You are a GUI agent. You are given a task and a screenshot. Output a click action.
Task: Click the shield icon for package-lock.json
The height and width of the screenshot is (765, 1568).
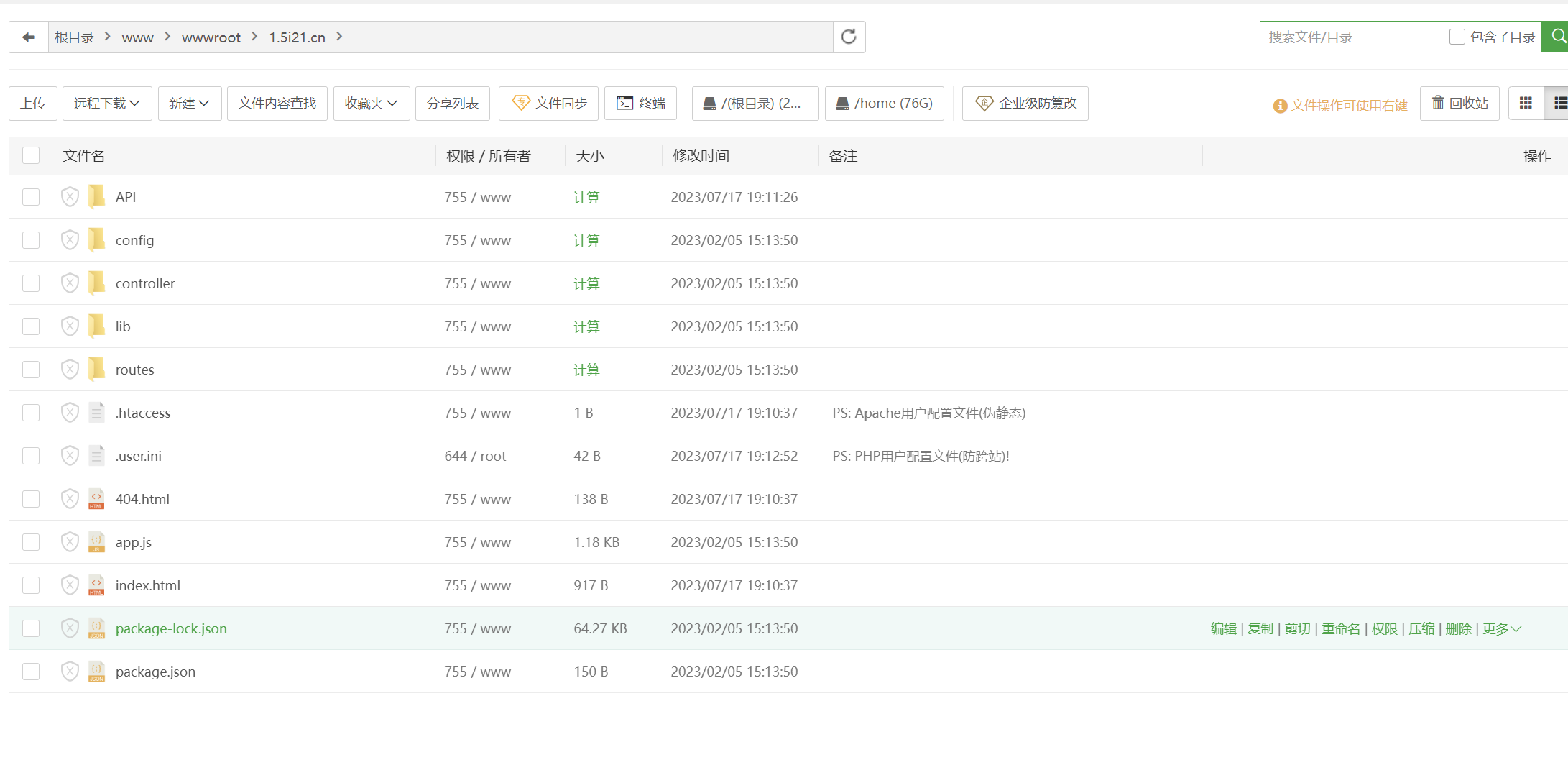(70, 628)
